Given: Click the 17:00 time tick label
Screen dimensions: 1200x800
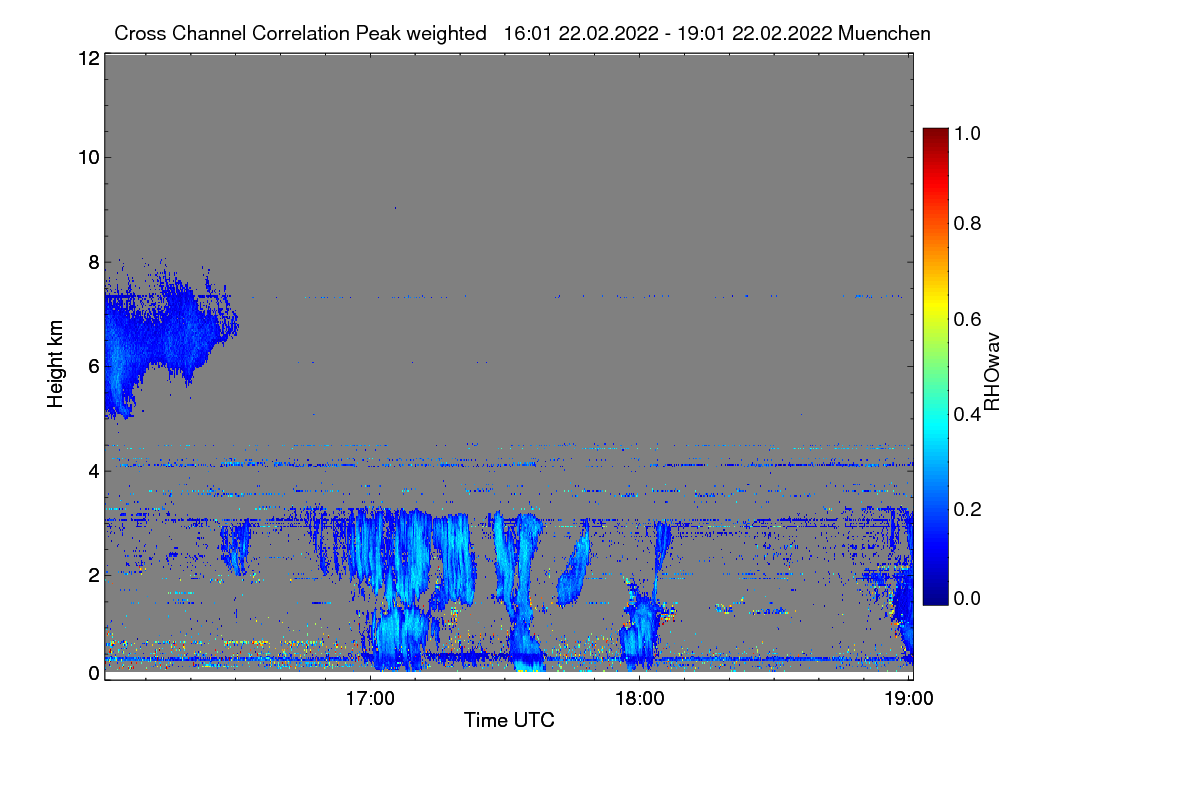Looking at the screenshot, I should tap(370, 699).
